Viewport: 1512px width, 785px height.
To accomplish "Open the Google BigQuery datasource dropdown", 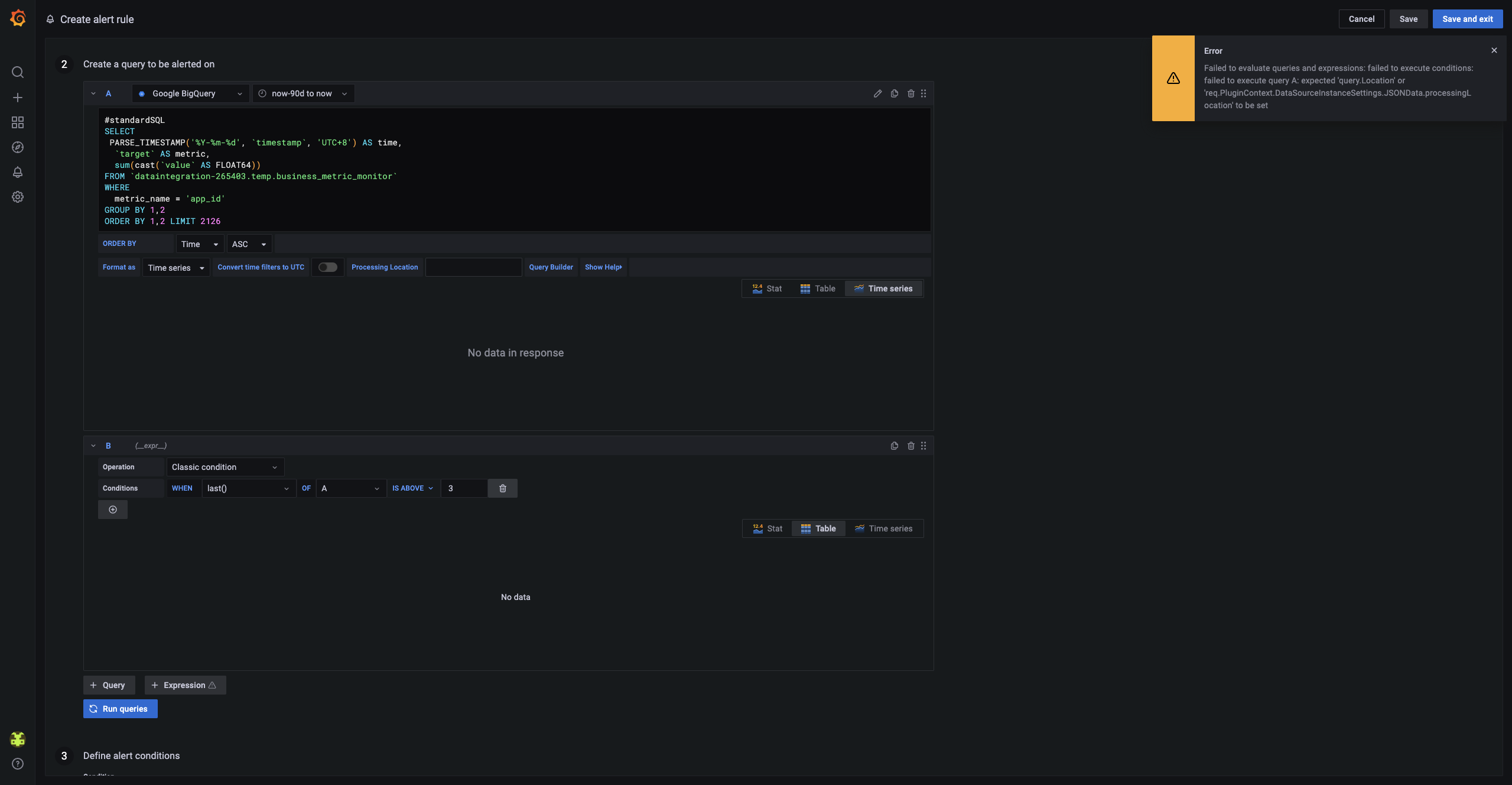I will [190, 93].
